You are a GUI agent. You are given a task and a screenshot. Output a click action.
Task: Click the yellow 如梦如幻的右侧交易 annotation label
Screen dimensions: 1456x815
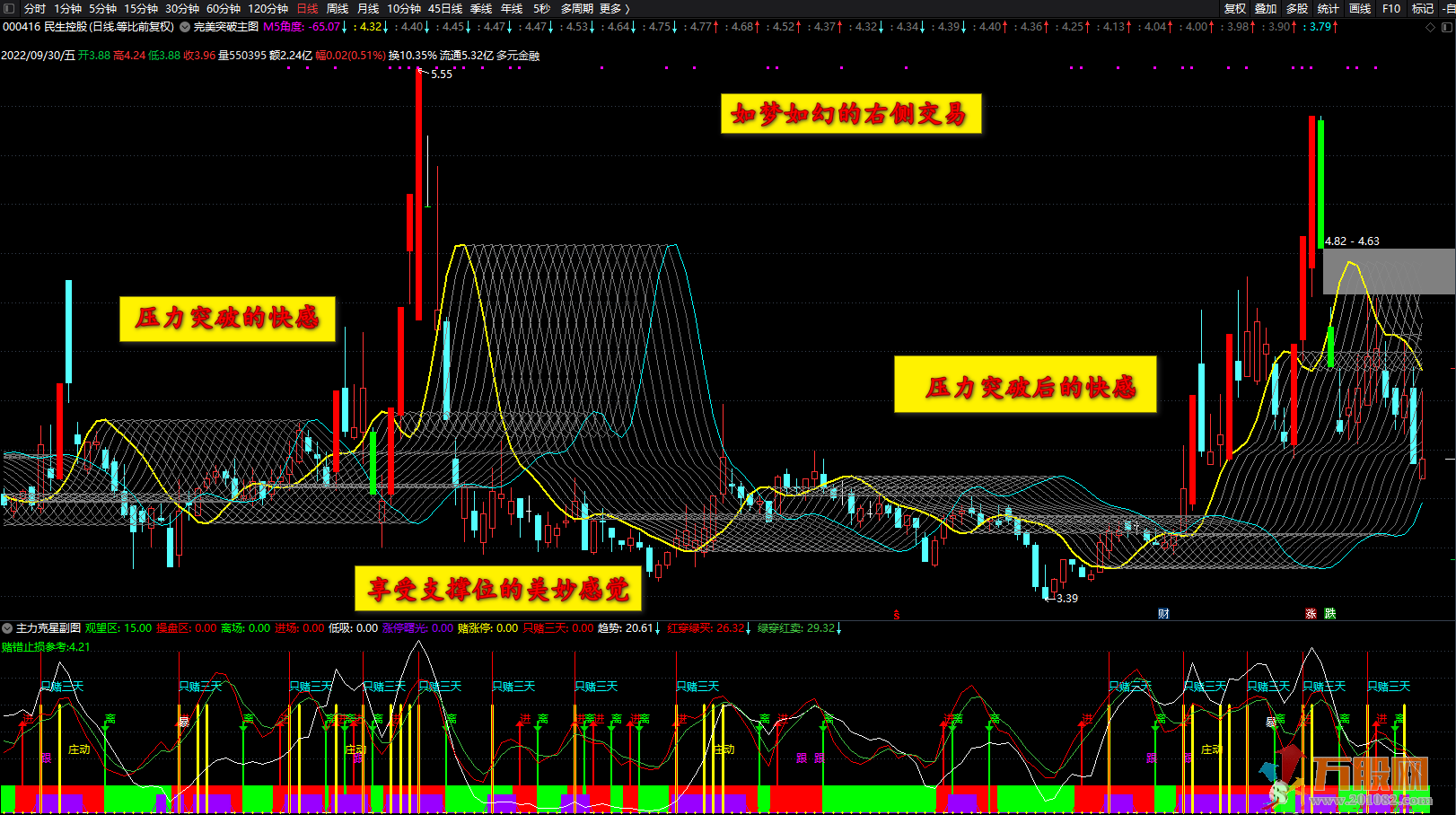coord(850,114)
